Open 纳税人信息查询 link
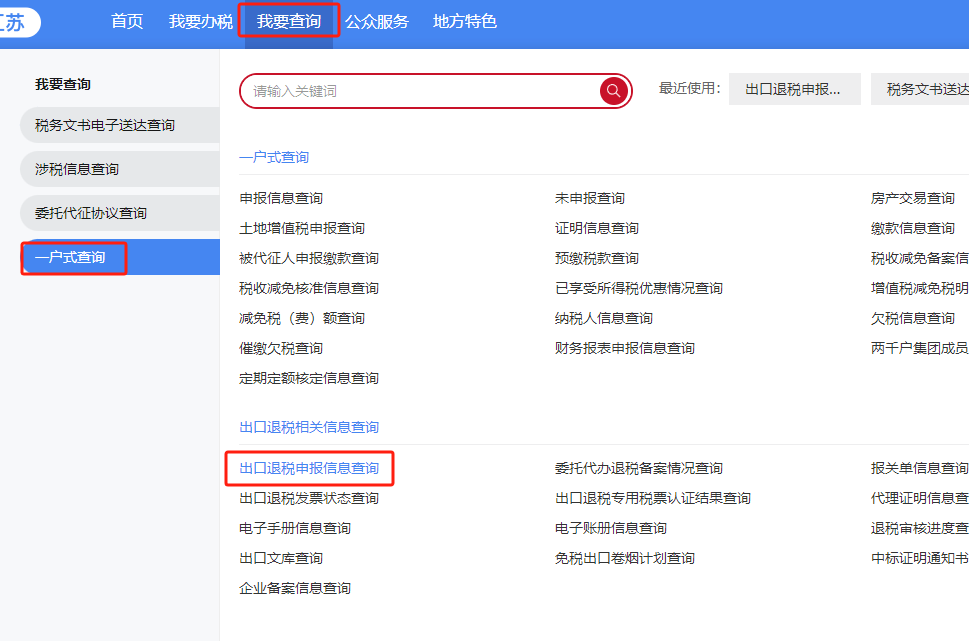 click(x=604, y=318)
